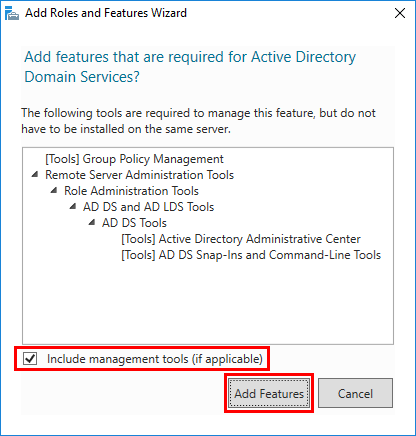
Task: Select AD DS Snap-Ins and Command-Line Tools
Action: [251, 255]
